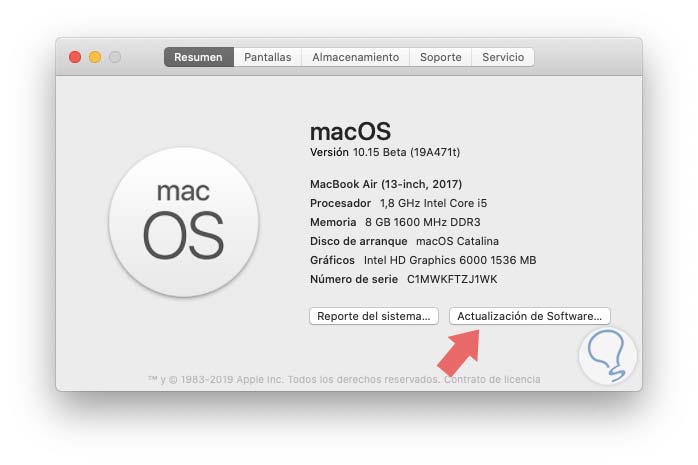Click the MacBook Air (13-inch, 2017) text
The image size is (698, 465).
pos(386,184)
